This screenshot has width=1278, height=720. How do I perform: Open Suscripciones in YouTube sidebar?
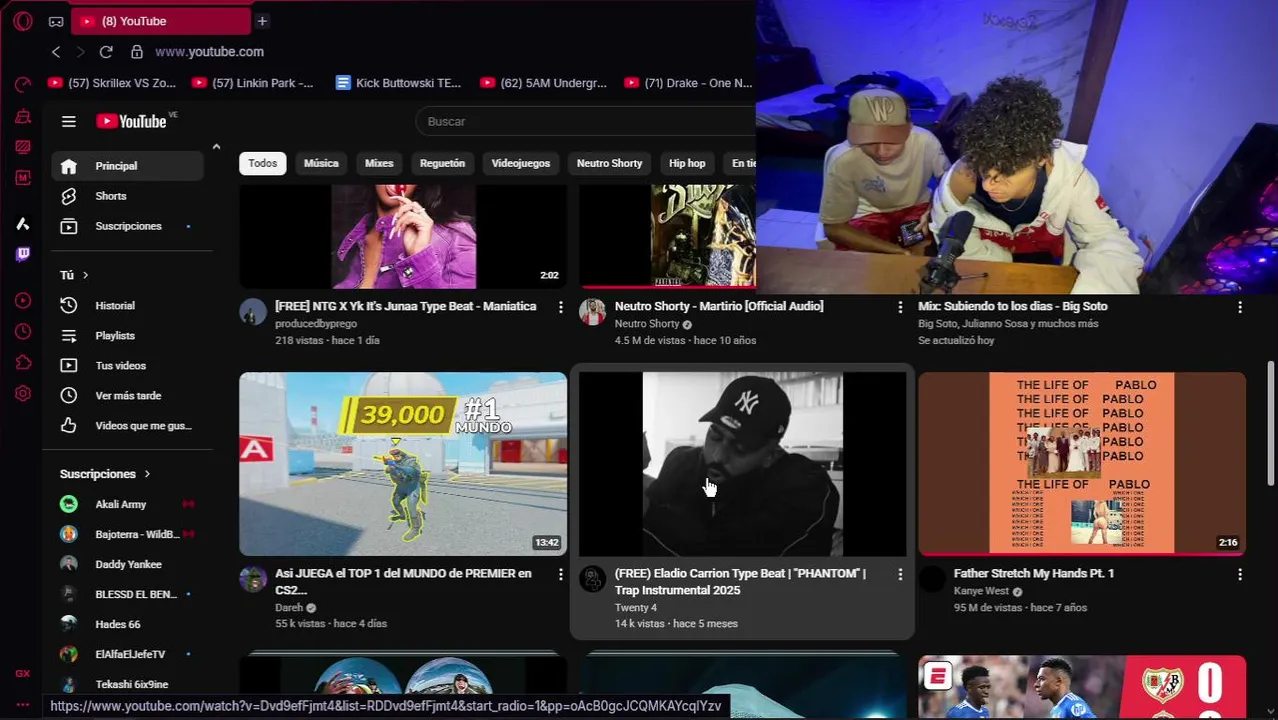[x=127, y=226]
